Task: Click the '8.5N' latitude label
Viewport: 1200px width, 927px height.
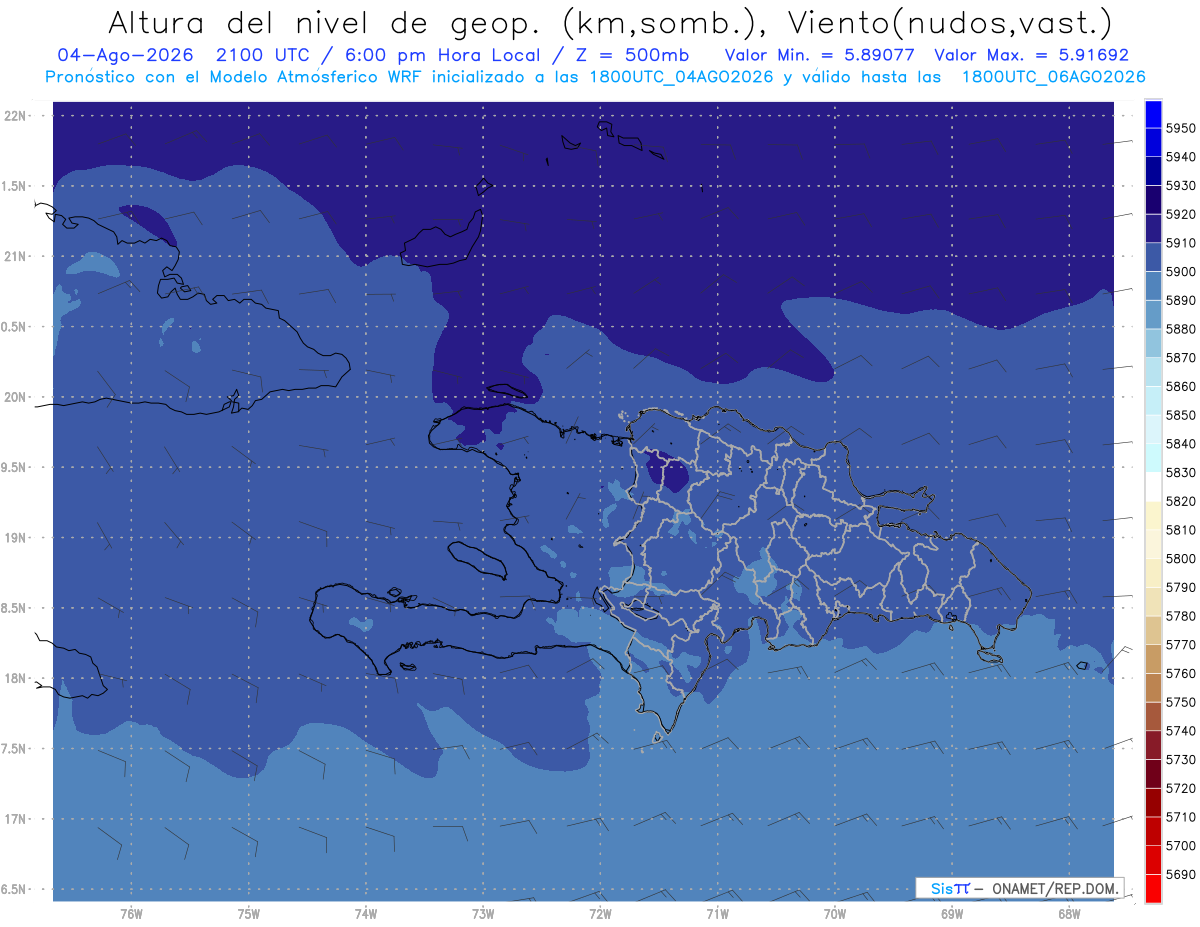Action: [x=13, y=608]
